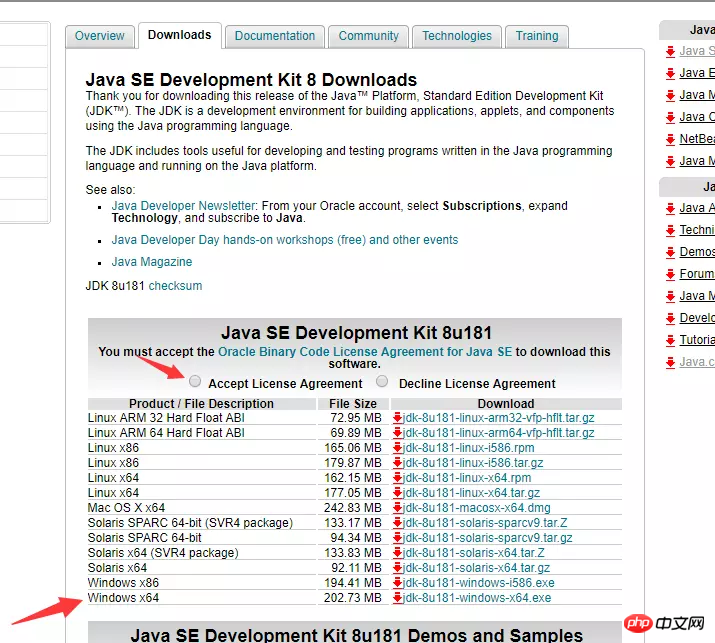Download jdk-8u181-solaris-x64.tar.Z file
This screenshot has height=643, width=715.
[473, 553]
